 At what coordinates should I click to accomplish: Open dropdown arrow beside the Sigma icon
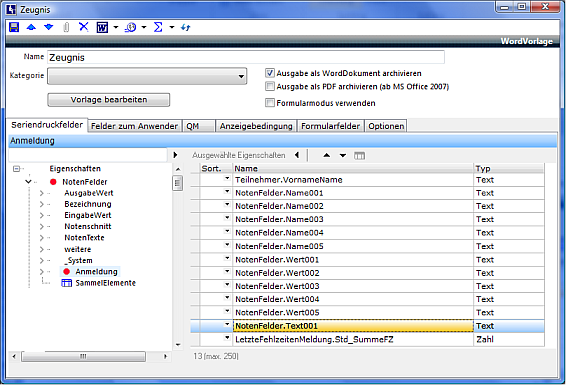pos(172,27)
